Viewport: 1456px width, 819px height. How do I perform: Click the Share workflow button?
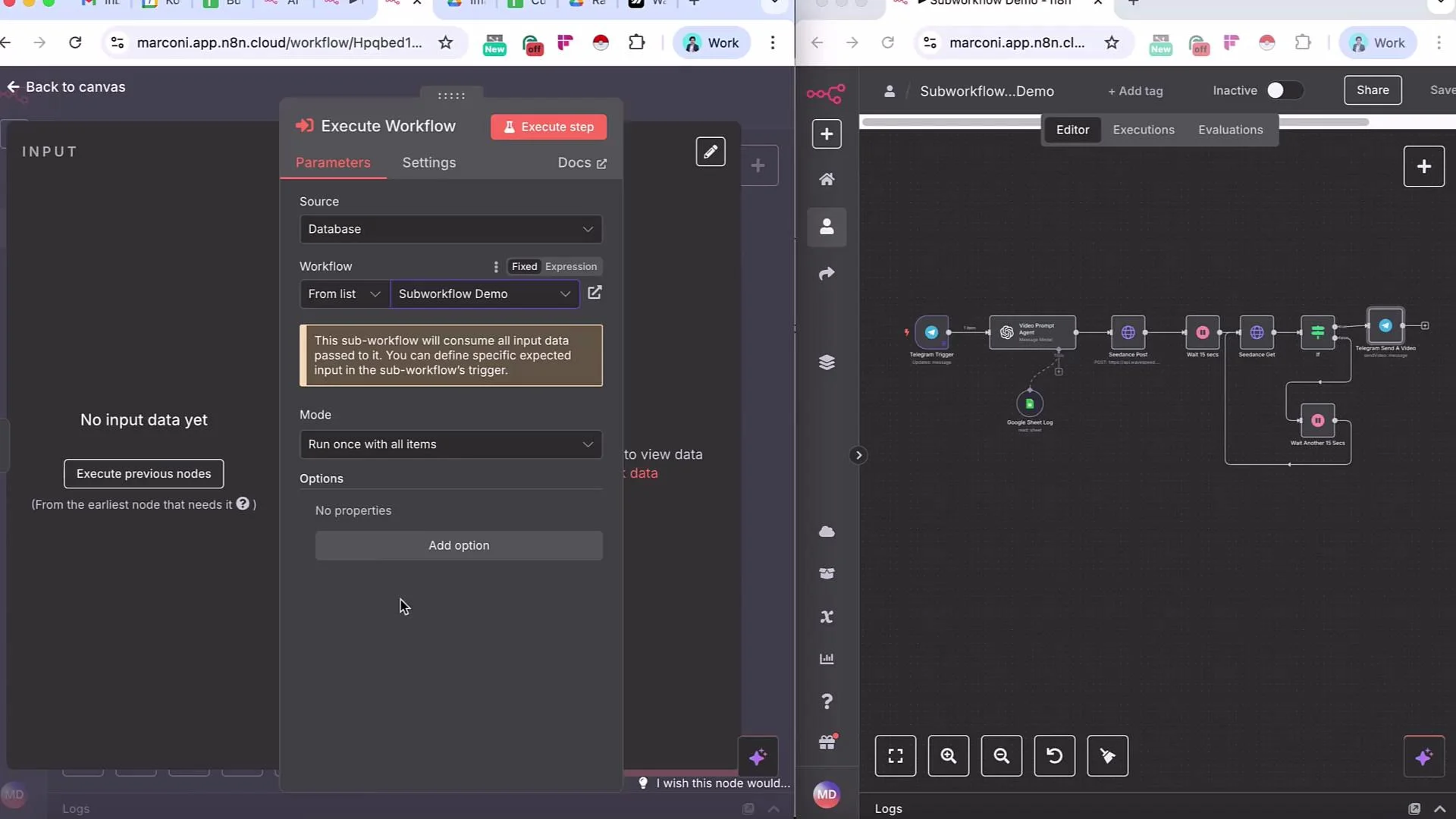pyautogui.click(x=1373, y=90)
